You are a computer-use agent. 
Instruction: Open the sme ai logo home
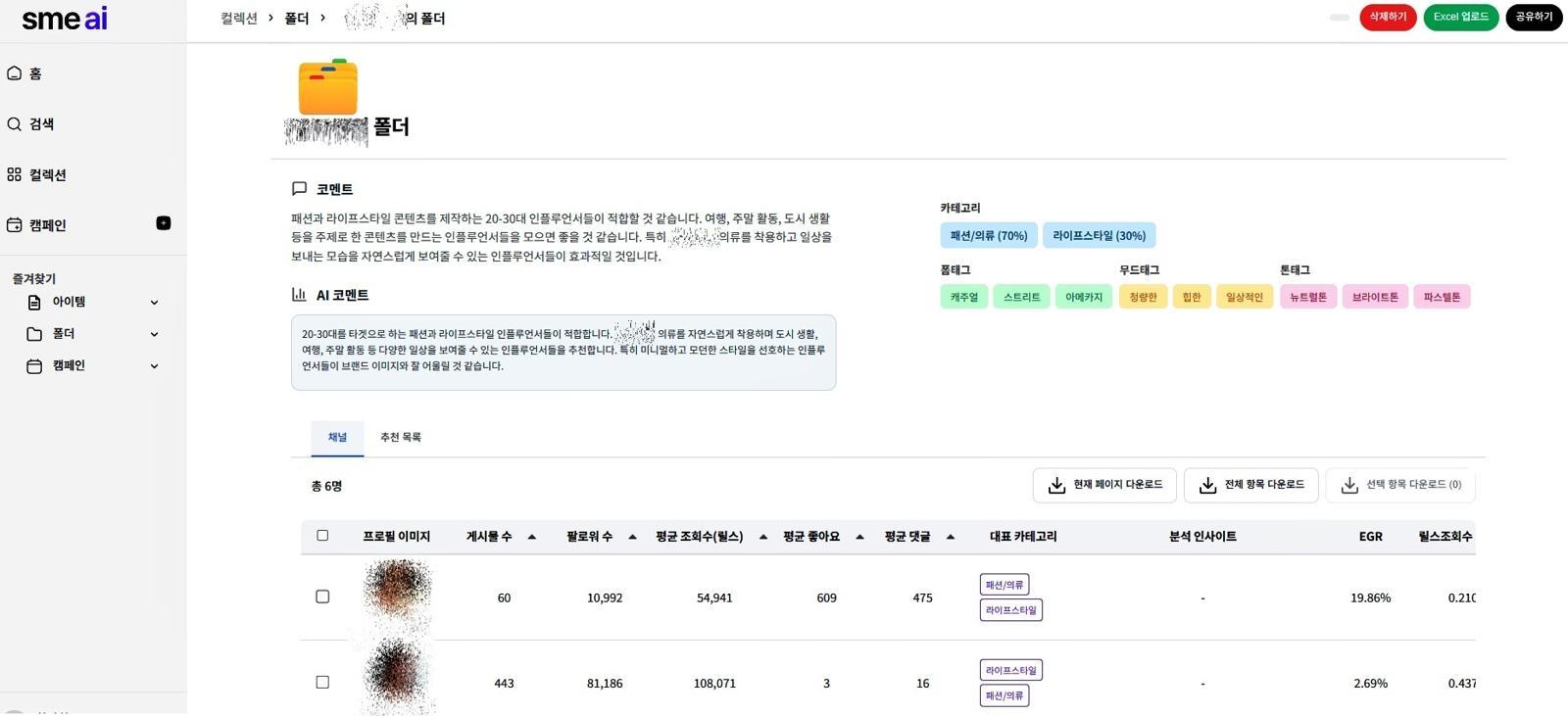(x=65, y=19)
